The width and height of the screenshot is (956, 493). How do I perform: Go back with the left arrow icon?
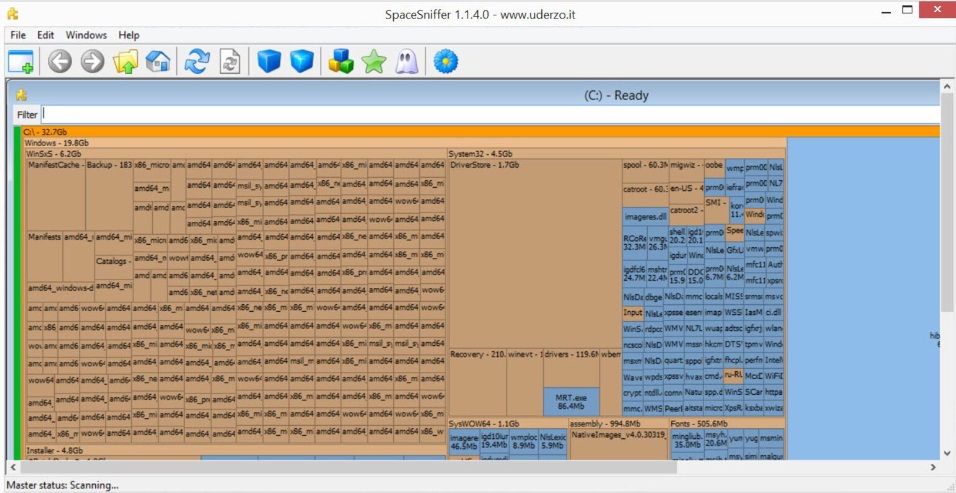click(60, 62)
